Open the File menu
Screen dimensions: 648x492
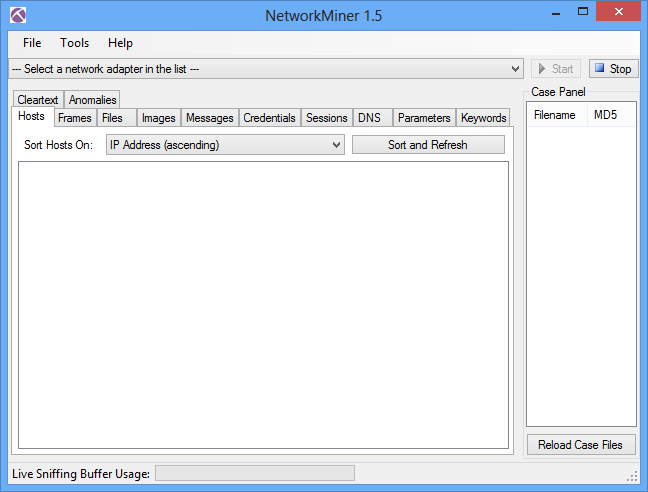click(x=32, y=43)
